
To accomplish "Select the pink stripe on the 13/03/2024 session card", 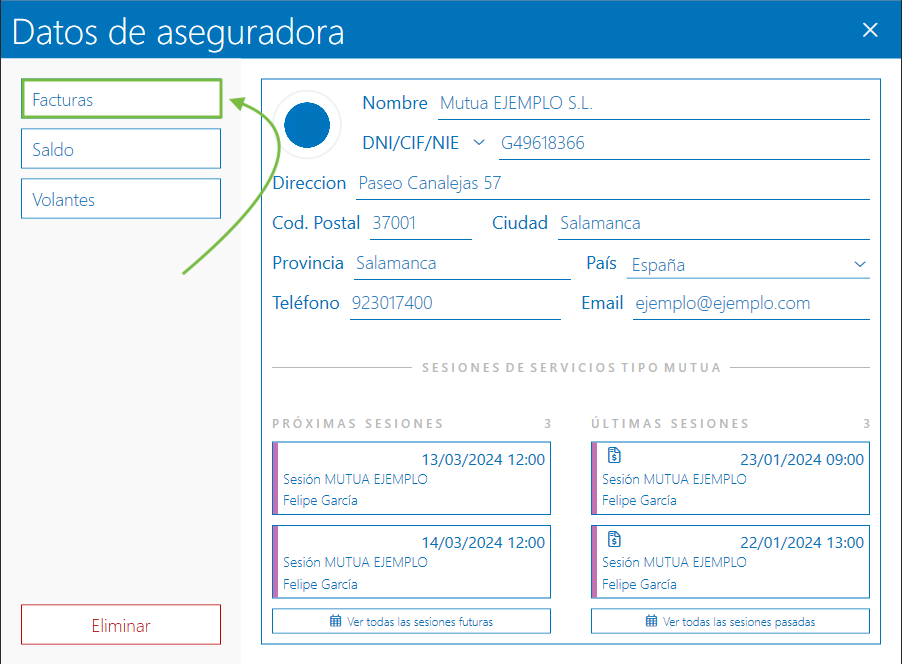I will click(275, 478).
